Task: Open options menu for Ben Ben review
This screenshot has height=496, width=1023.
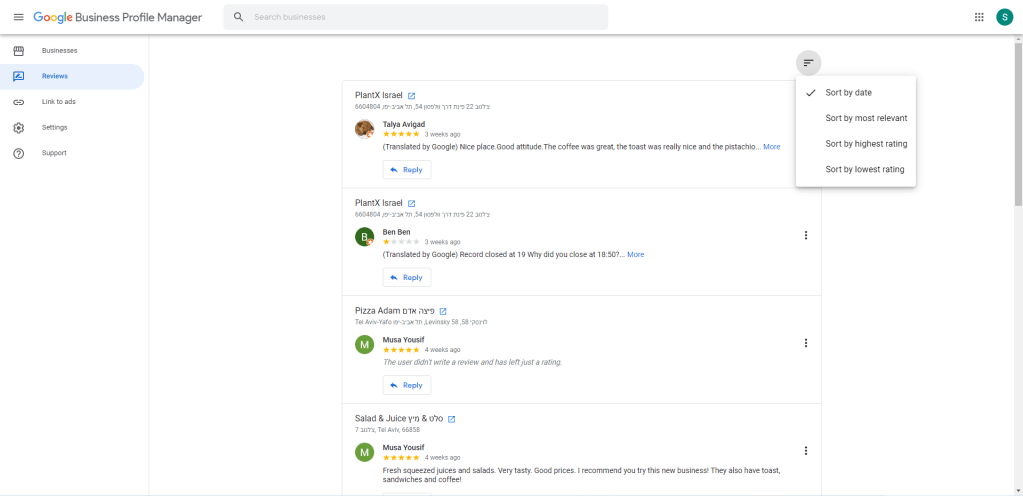Action: point(805,235)
